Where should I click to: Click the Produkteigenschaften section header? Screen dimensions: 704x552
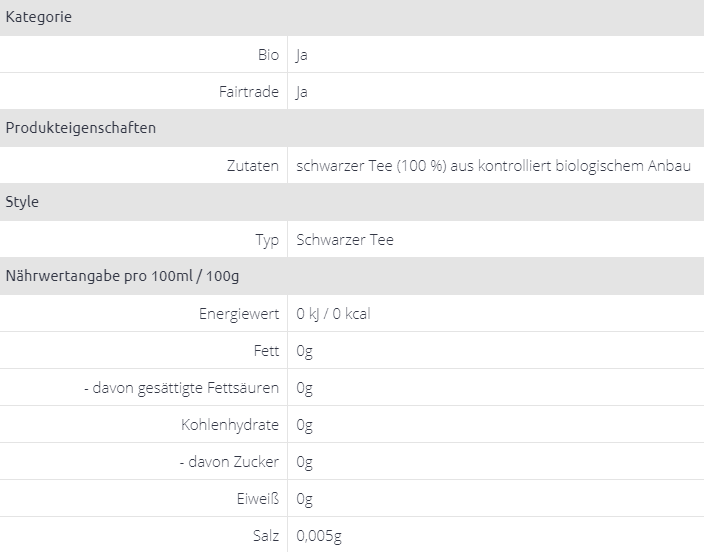(x=81, y=128)
